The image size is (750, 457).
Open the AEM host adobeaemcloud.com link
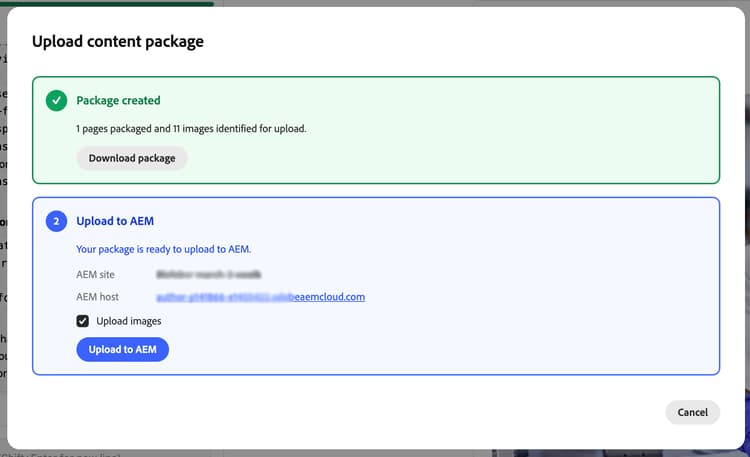(261, 297)
